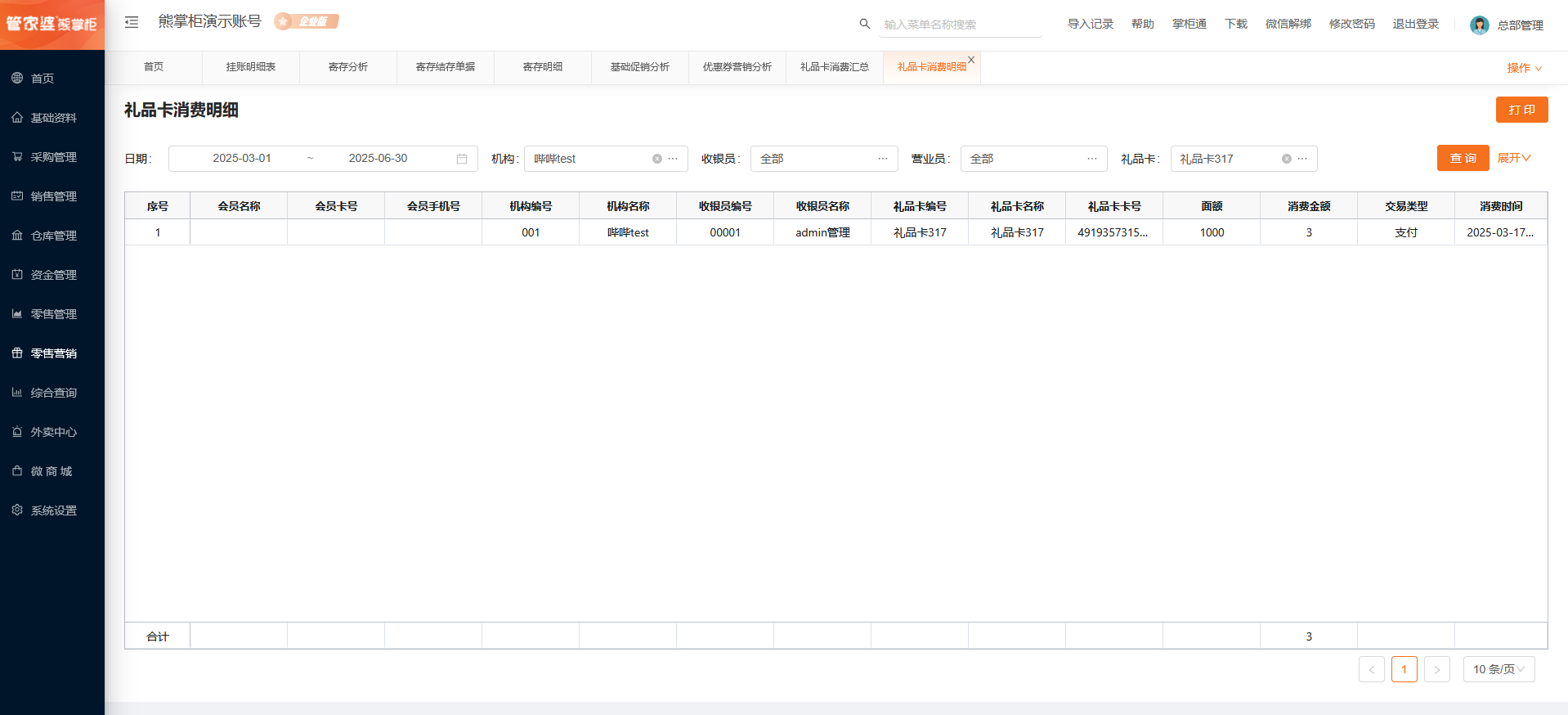Open 零售营销 sidebar menu
The width and height of the screenshot is (1568, 715).
pos(52,353)
